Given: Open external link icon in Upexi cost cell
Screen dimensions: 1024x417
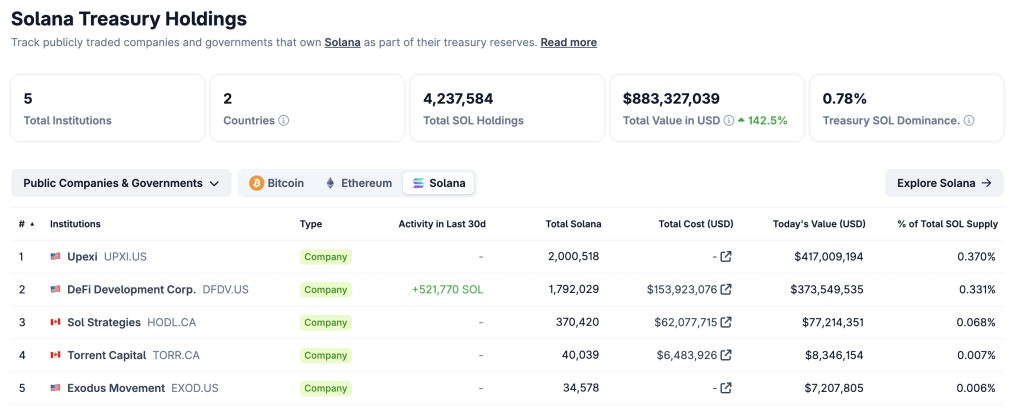Looking at the screenshot, I should (x=726, y=257).
